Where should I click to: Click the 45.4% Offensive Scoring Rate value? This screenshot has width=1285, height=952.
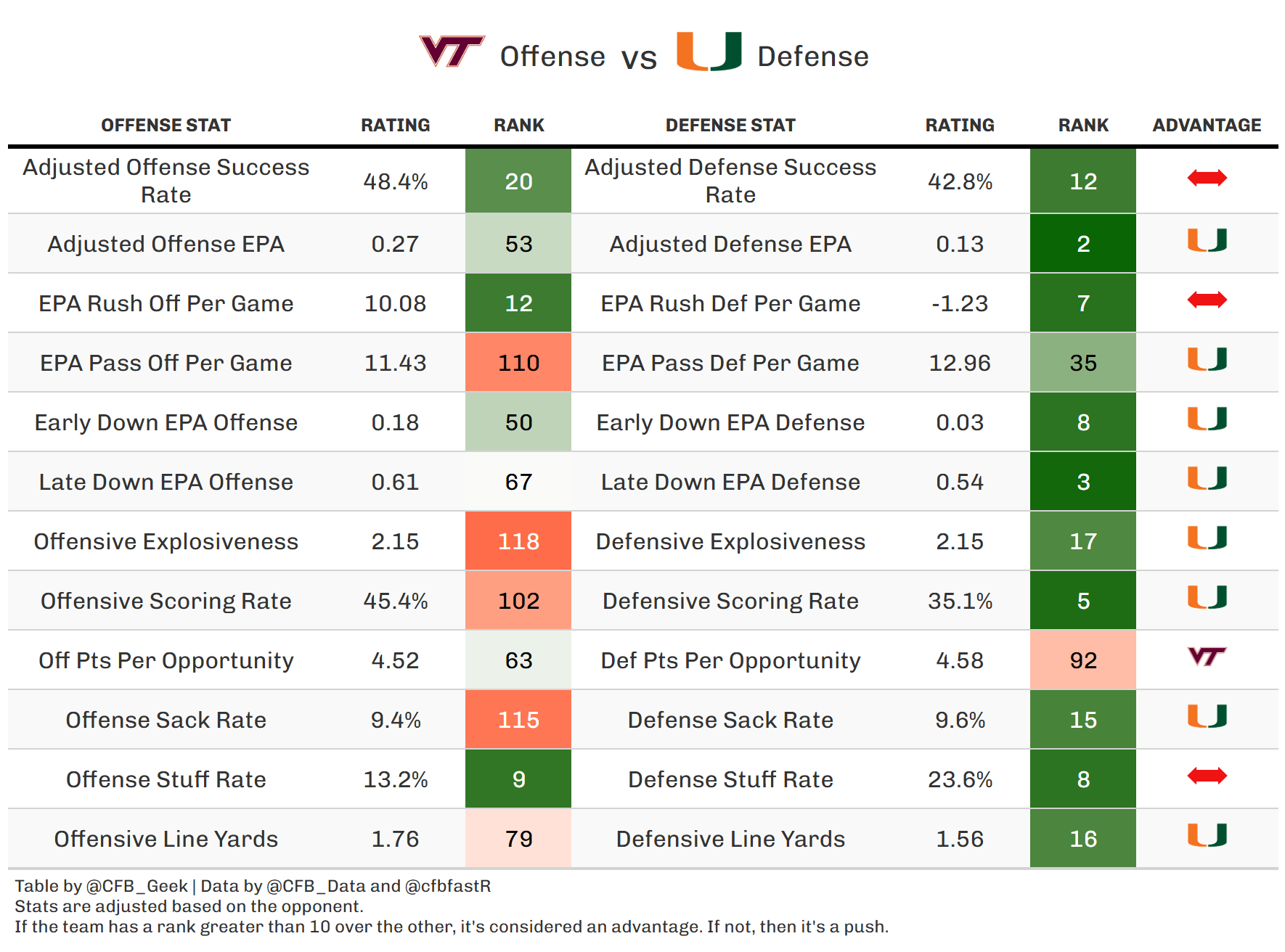(395, 601)
